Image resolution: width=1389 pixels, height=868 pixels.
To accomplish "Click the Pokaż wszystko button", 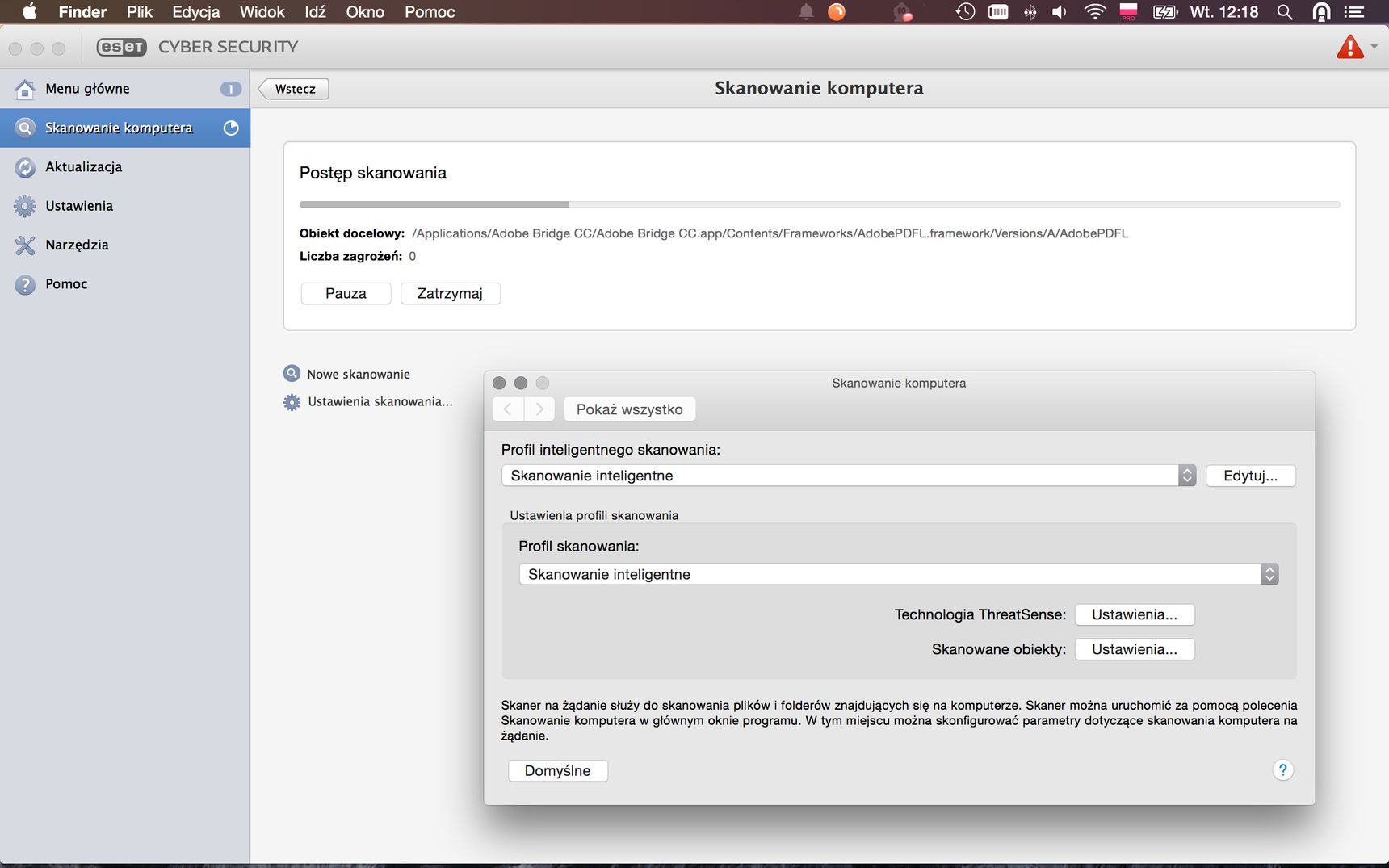I will click(x=630, y=409).
